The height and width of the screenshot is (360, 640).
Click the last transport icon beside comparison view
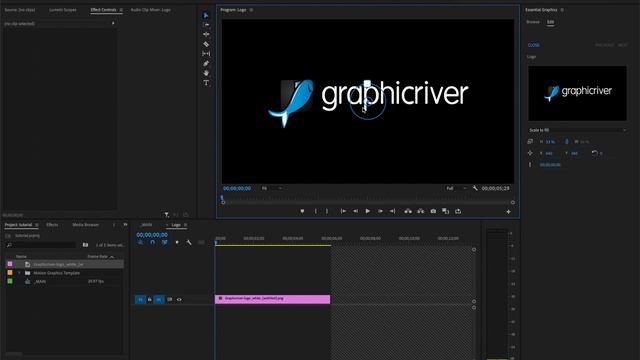click(x=458, y=211)
